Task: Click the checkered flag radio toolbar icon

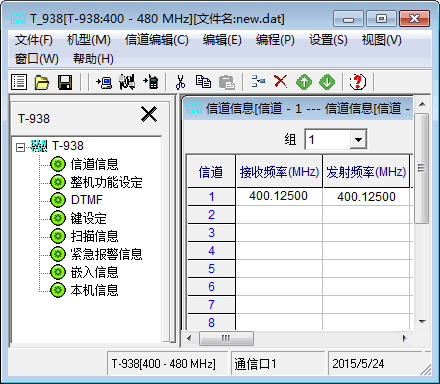Action: [x=127, y=82]
